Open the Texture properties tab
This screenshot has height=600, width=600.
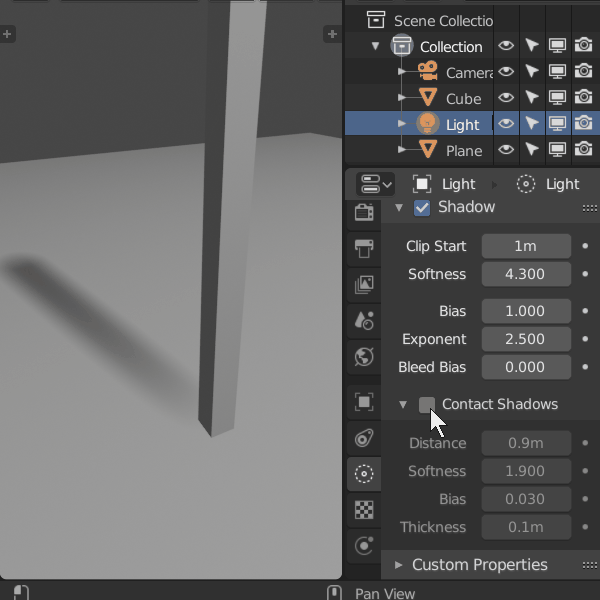tap(364, 510)
